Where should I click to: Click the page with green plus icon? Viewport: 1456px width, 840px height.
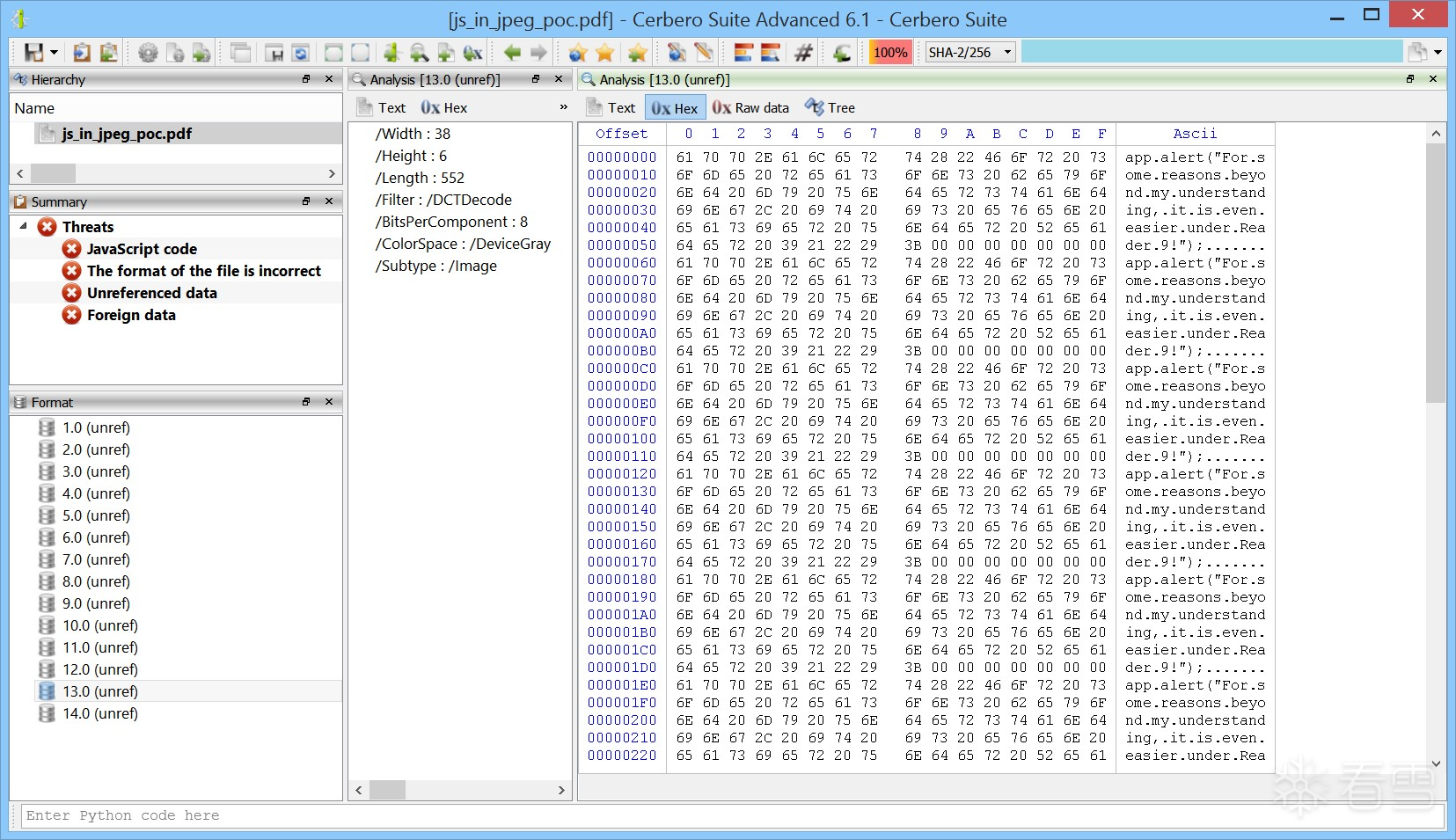(x=201, y=53)
